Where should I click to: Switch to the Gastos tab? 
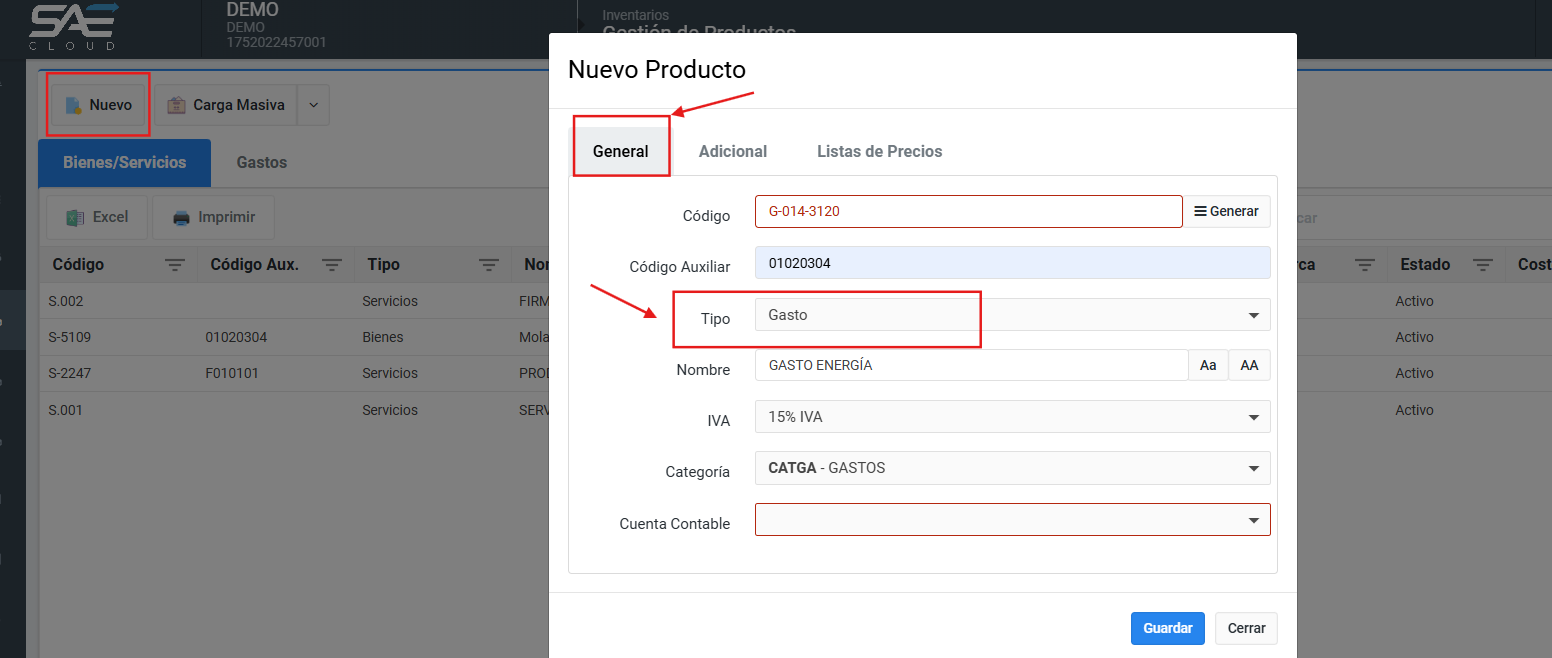point(262,162)
